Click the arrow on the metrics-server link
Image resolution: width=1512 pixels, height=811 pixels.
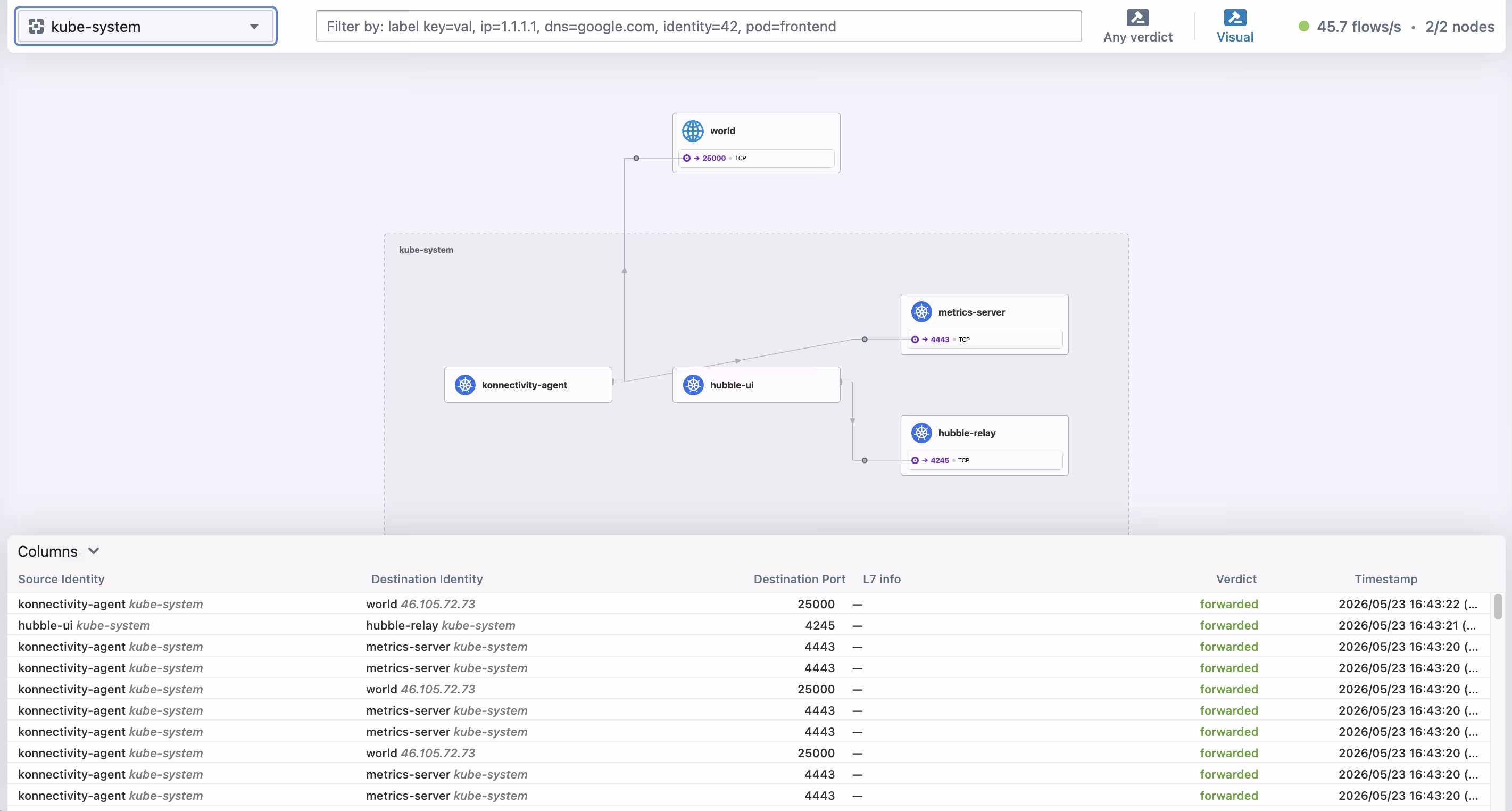pos(738,361)
